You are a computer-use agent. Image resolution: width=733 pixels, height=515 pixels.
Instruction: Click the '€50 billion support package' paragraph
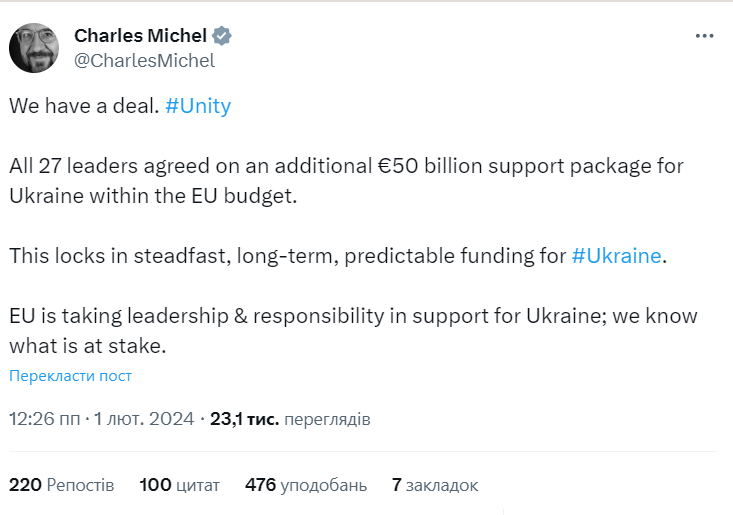coord(346,166)
